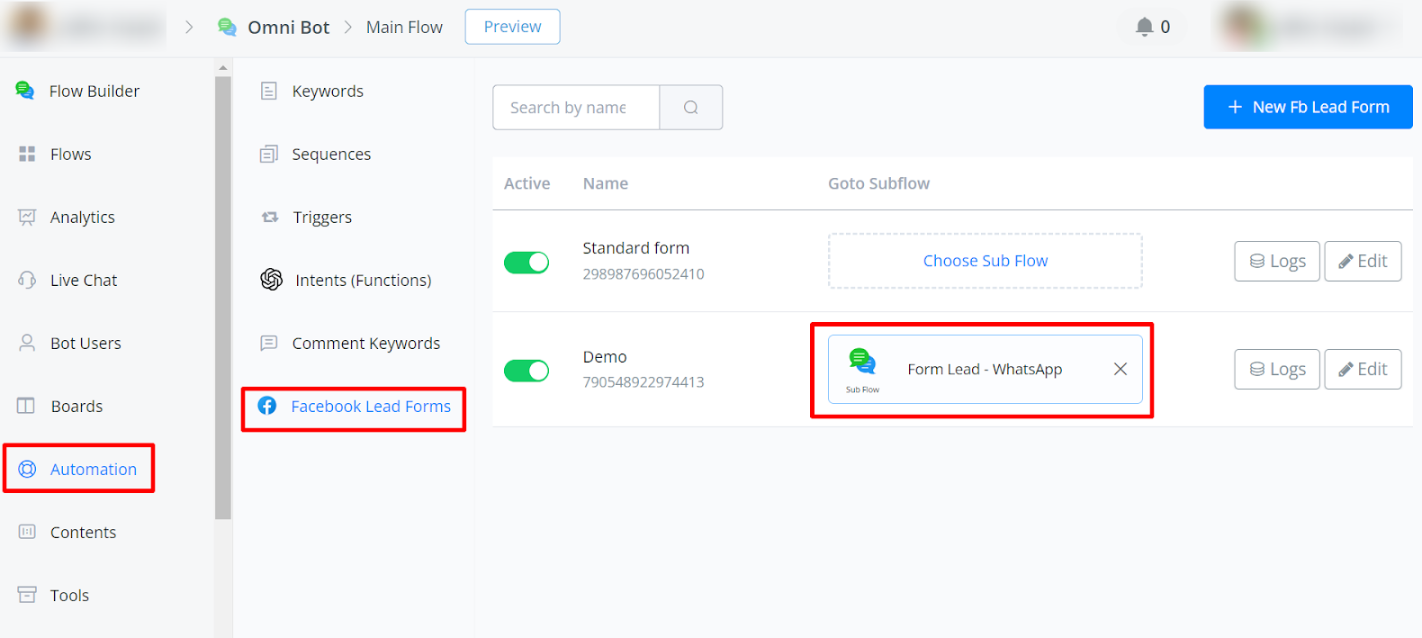Viewport: 1422px width, 638px height.
Task: Click the Live Chat headset icon
Action: click(27, 280)
